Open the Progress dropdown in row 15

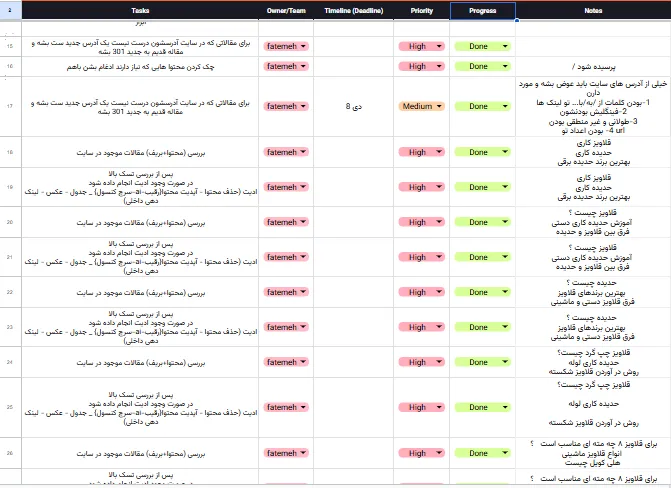point(482,46)
